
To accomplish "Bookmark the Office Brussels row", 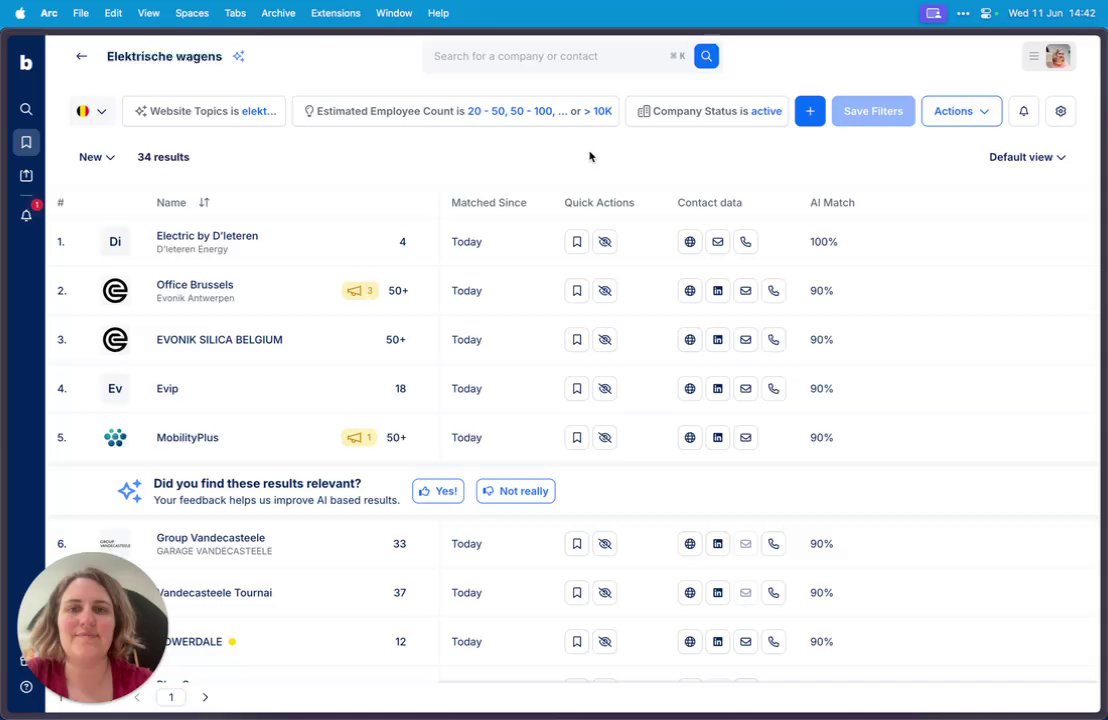I will (x=577, y=290).
